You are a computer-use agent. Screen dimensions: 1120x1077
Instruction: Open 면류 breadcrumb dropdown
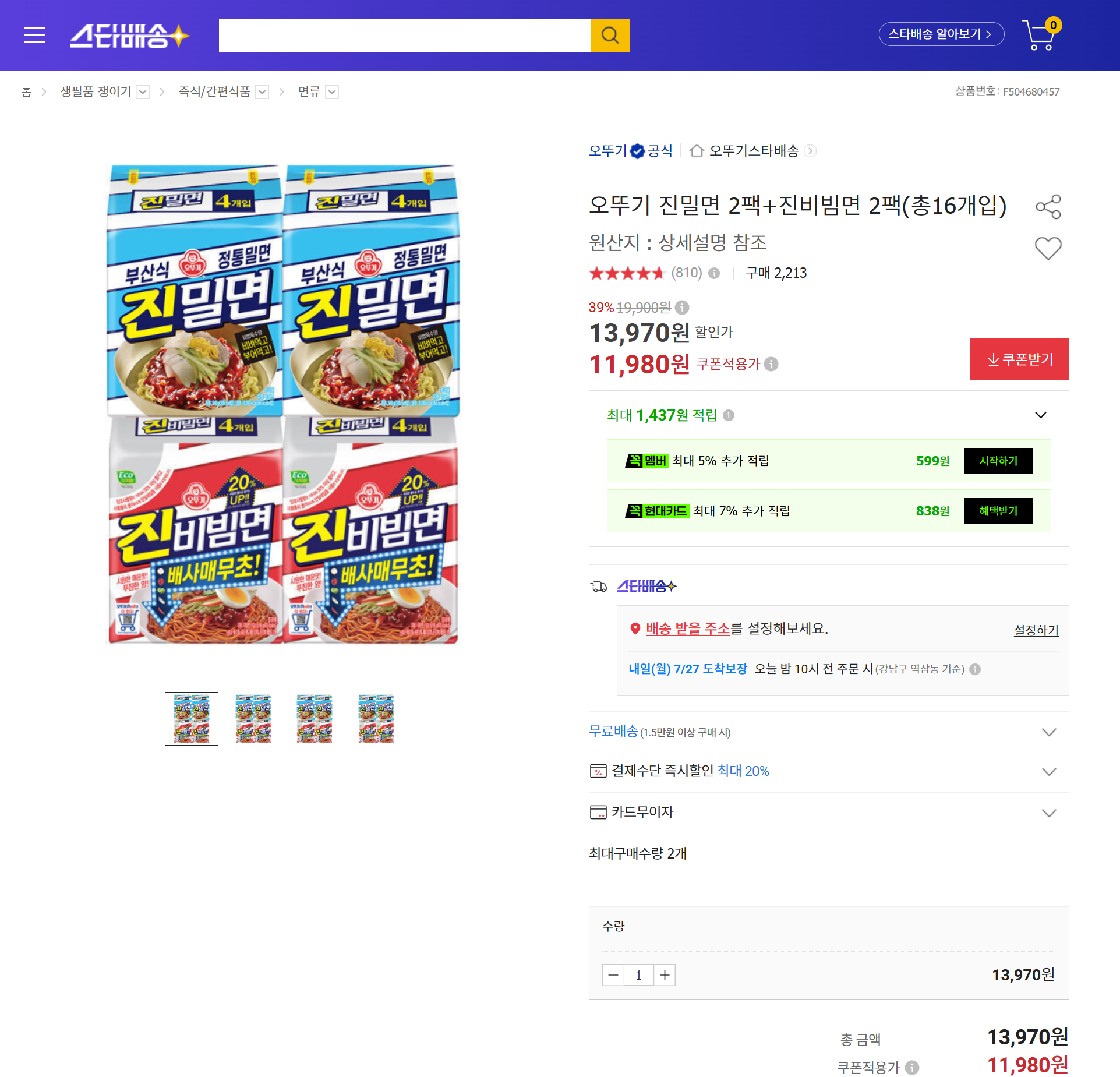click(332, 92)
